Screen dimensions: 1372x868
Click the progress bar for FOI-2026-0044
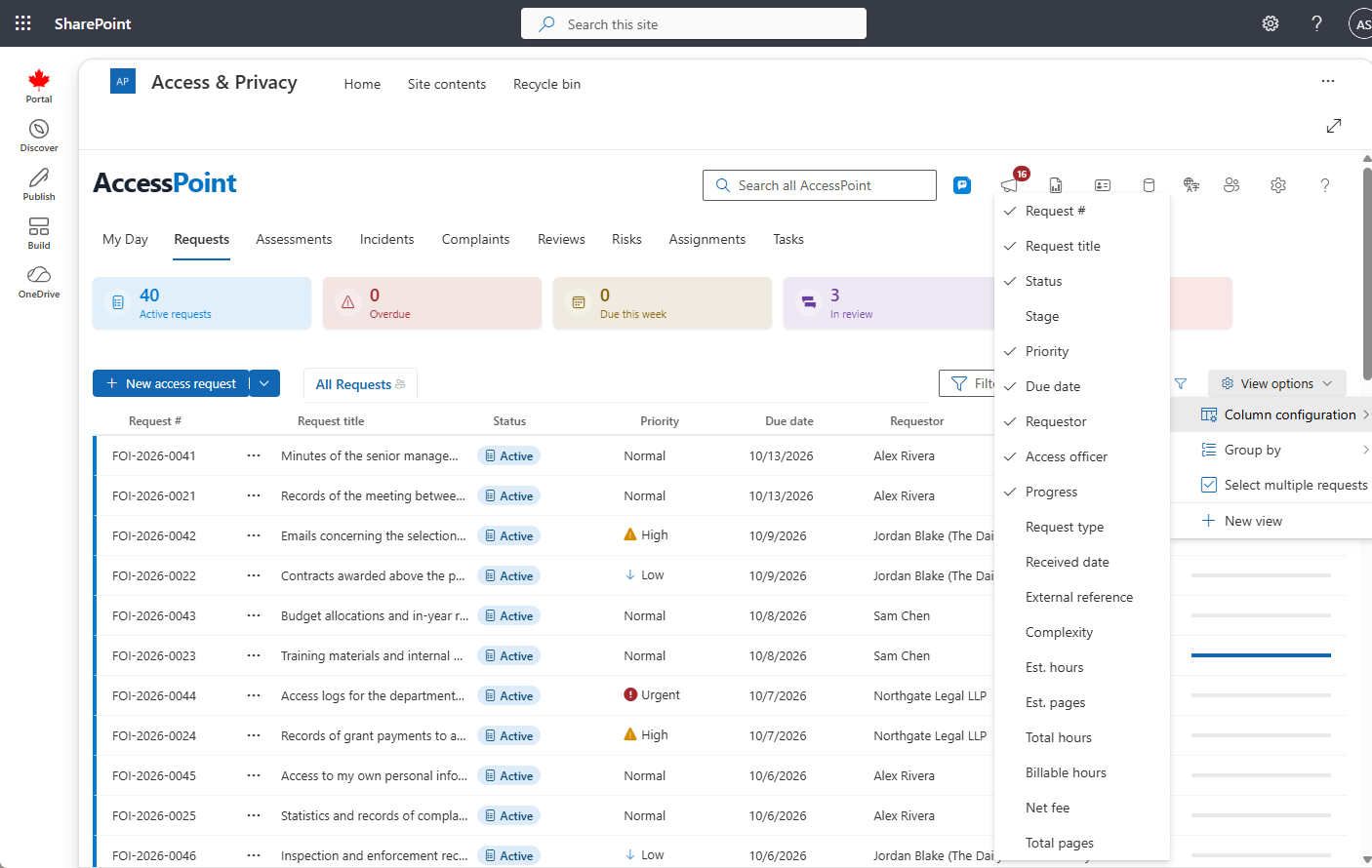click(1261, 695)
